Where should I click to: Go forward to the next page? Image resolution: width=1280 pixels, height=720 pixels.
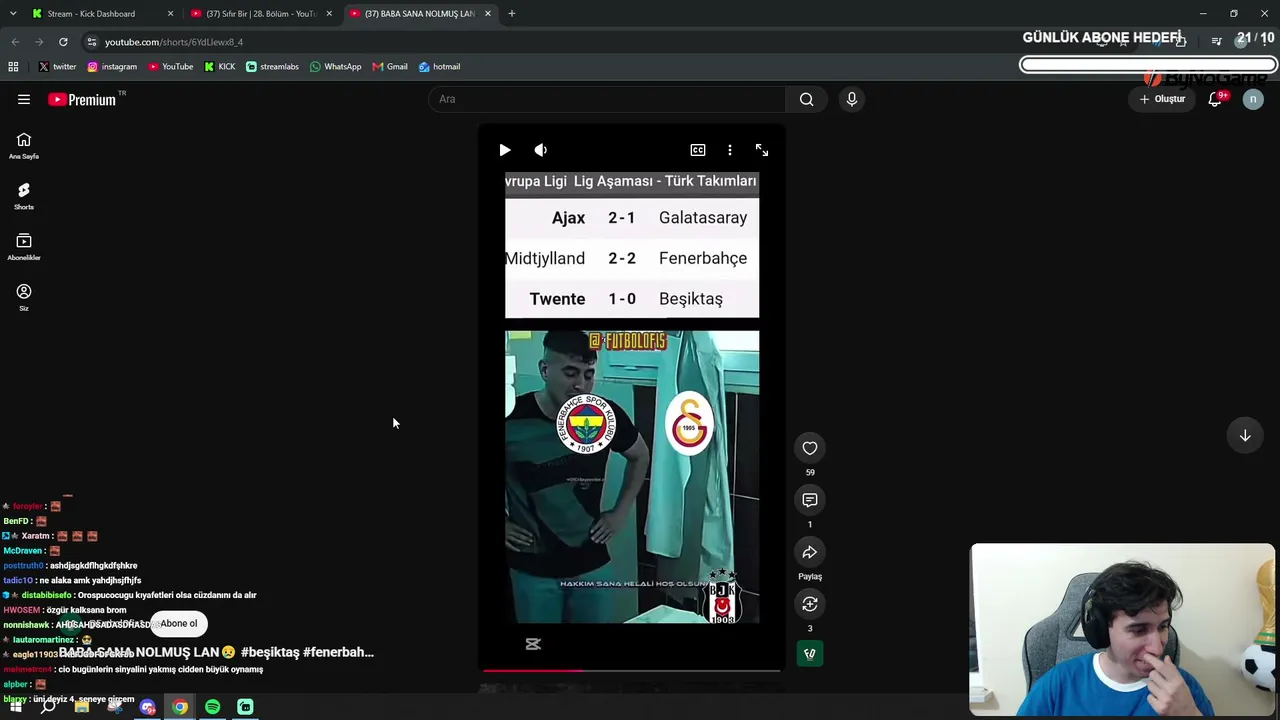[x=39, y=42]
